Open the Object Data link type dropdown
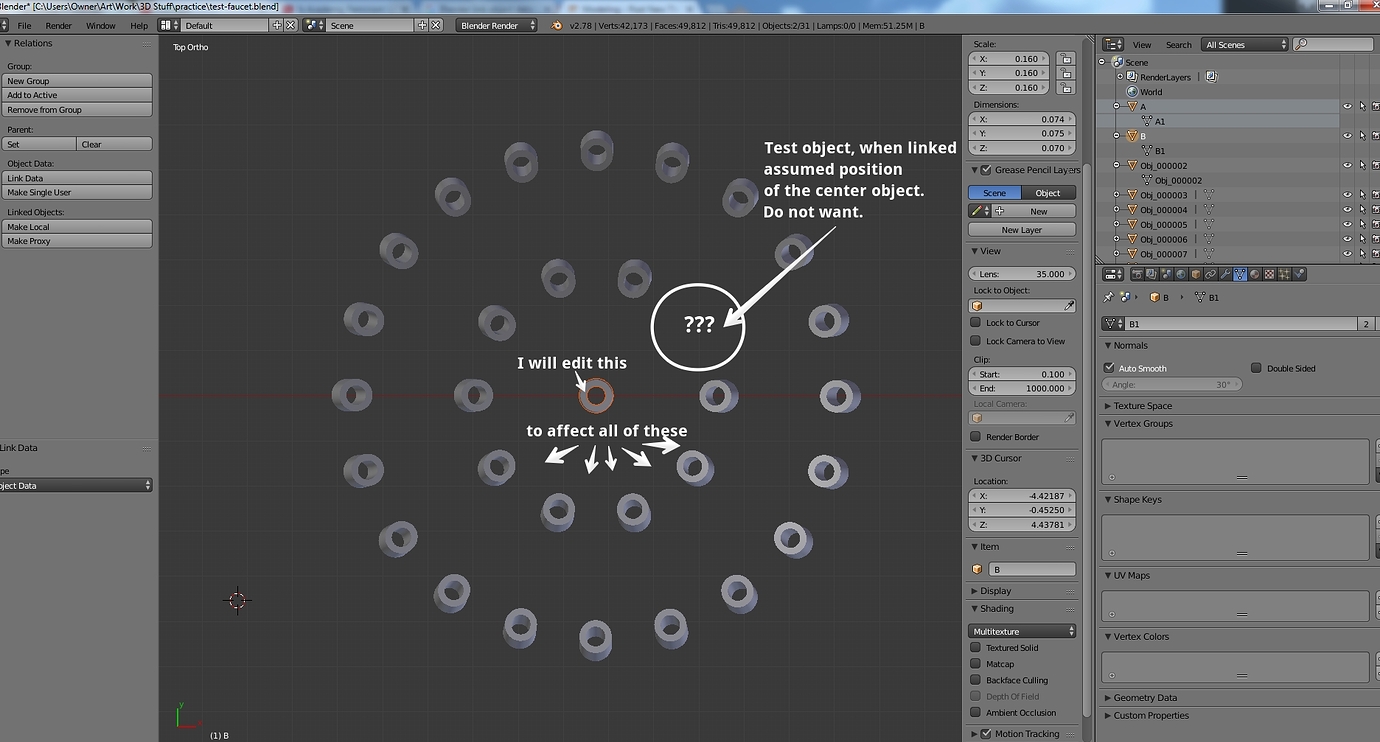The image size is (1380, 742). pos(76,485)
